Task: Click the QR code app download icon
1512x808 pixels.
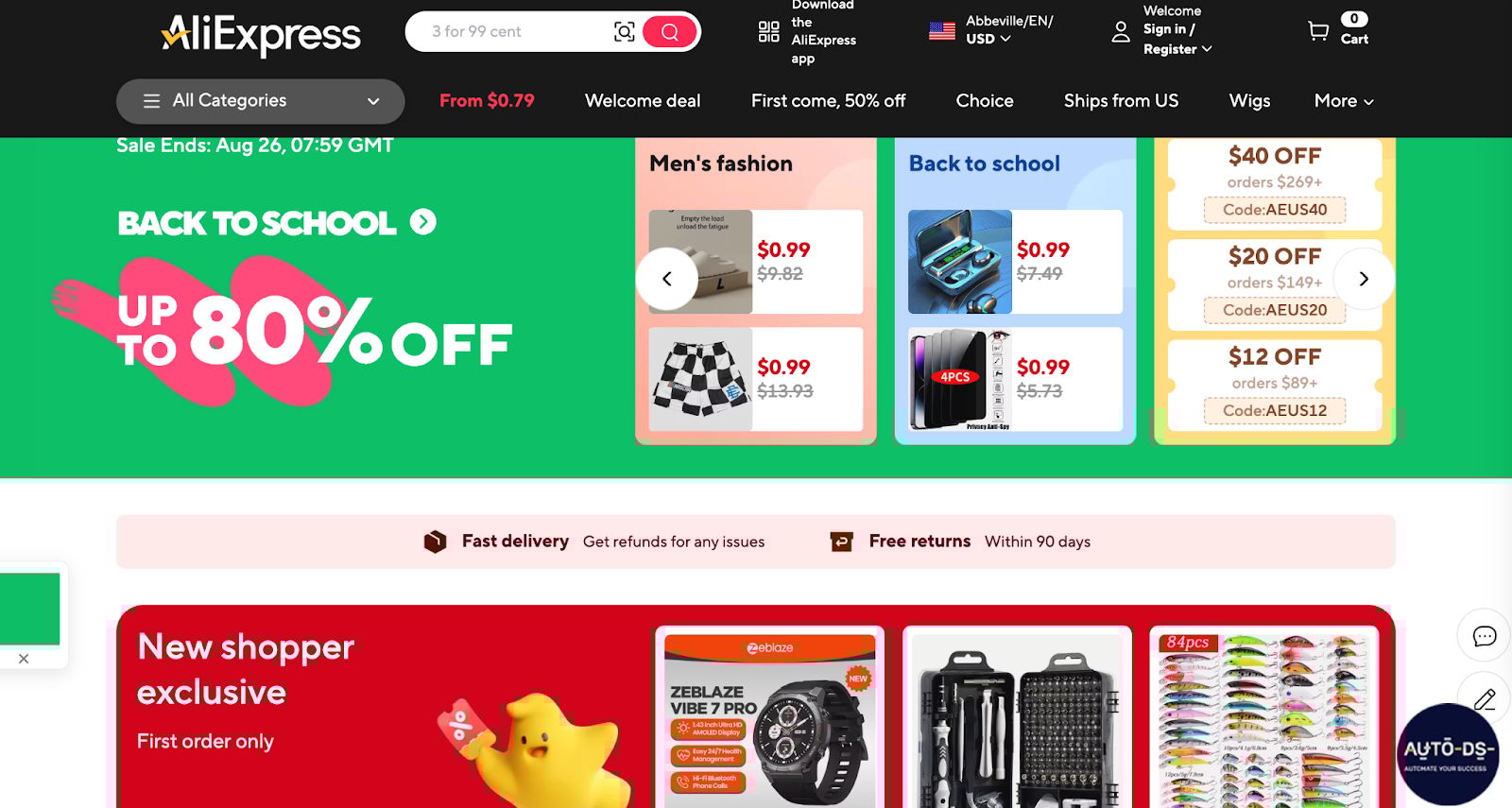Action: coord(769,32)
